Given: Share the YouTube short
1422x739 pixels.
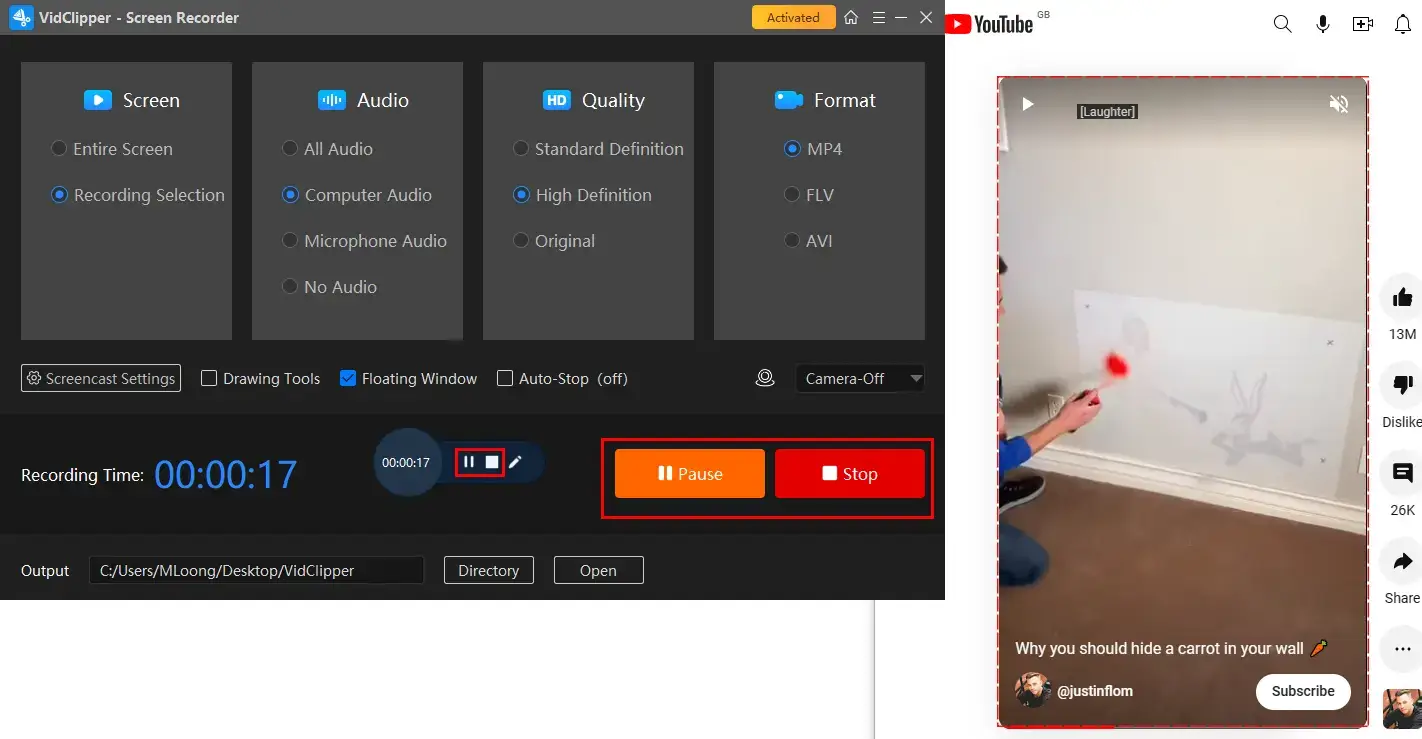Looking at the screenshot, I should [1402, 561].
